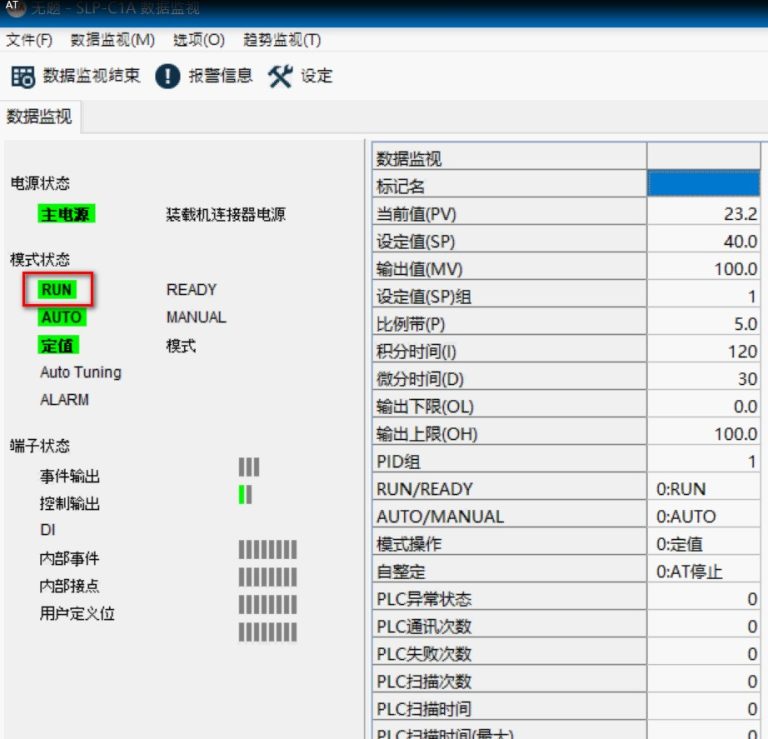Click the MANUAL mode label
This screenshot has width=768, height=739.
click(196, 317)
